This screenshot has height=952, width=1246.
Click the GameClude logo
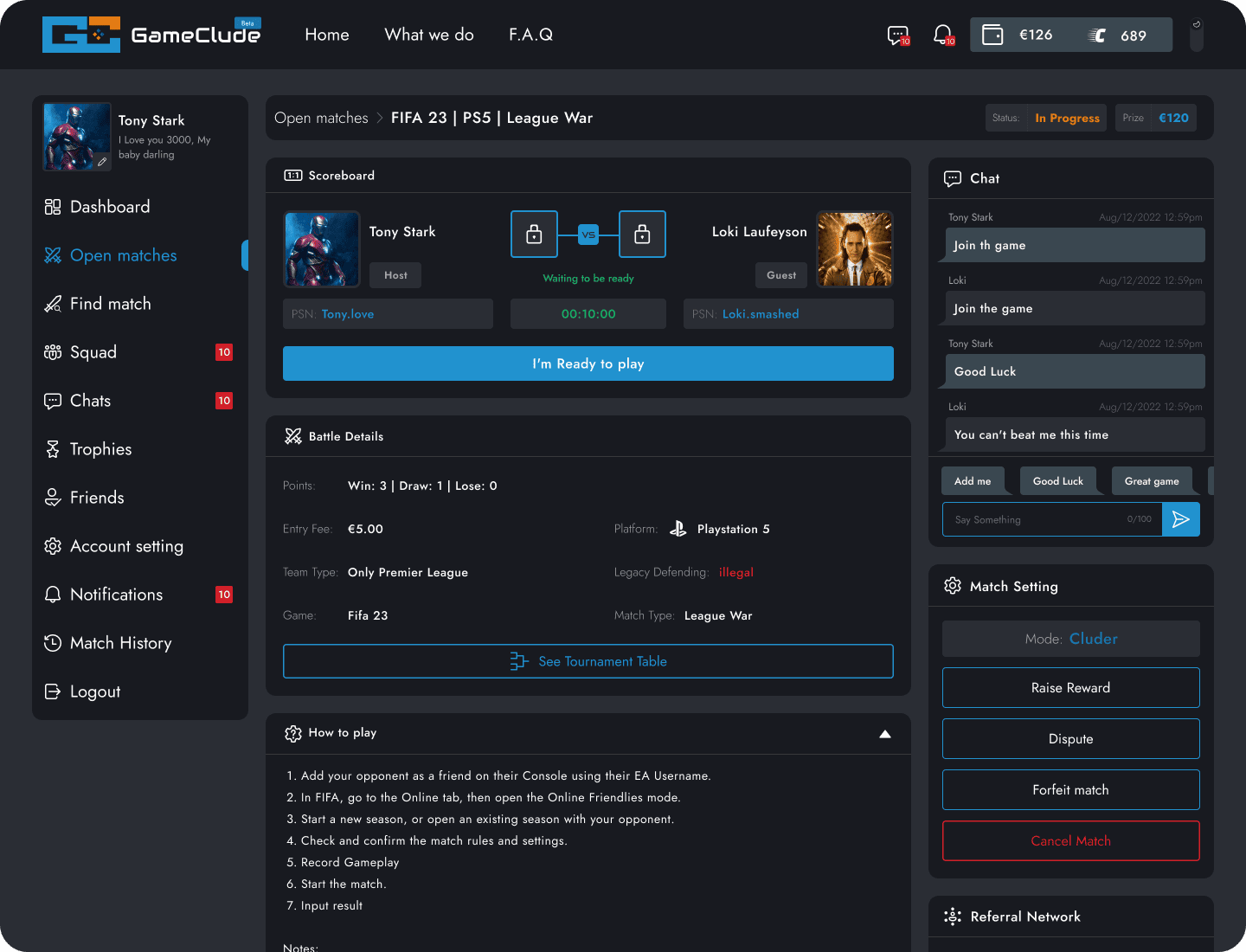pos(151,35)
